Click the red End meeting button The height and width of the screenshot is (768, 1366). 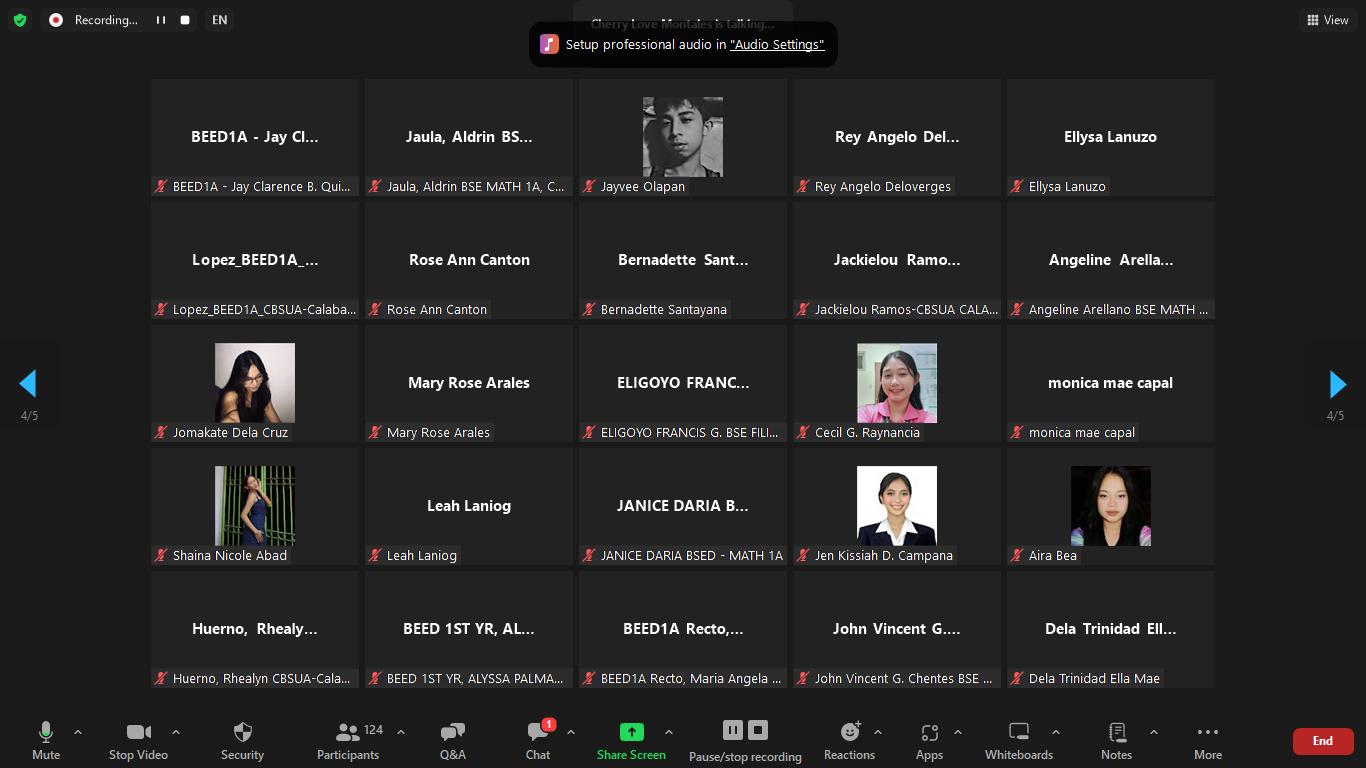(x=1322, y=741)
